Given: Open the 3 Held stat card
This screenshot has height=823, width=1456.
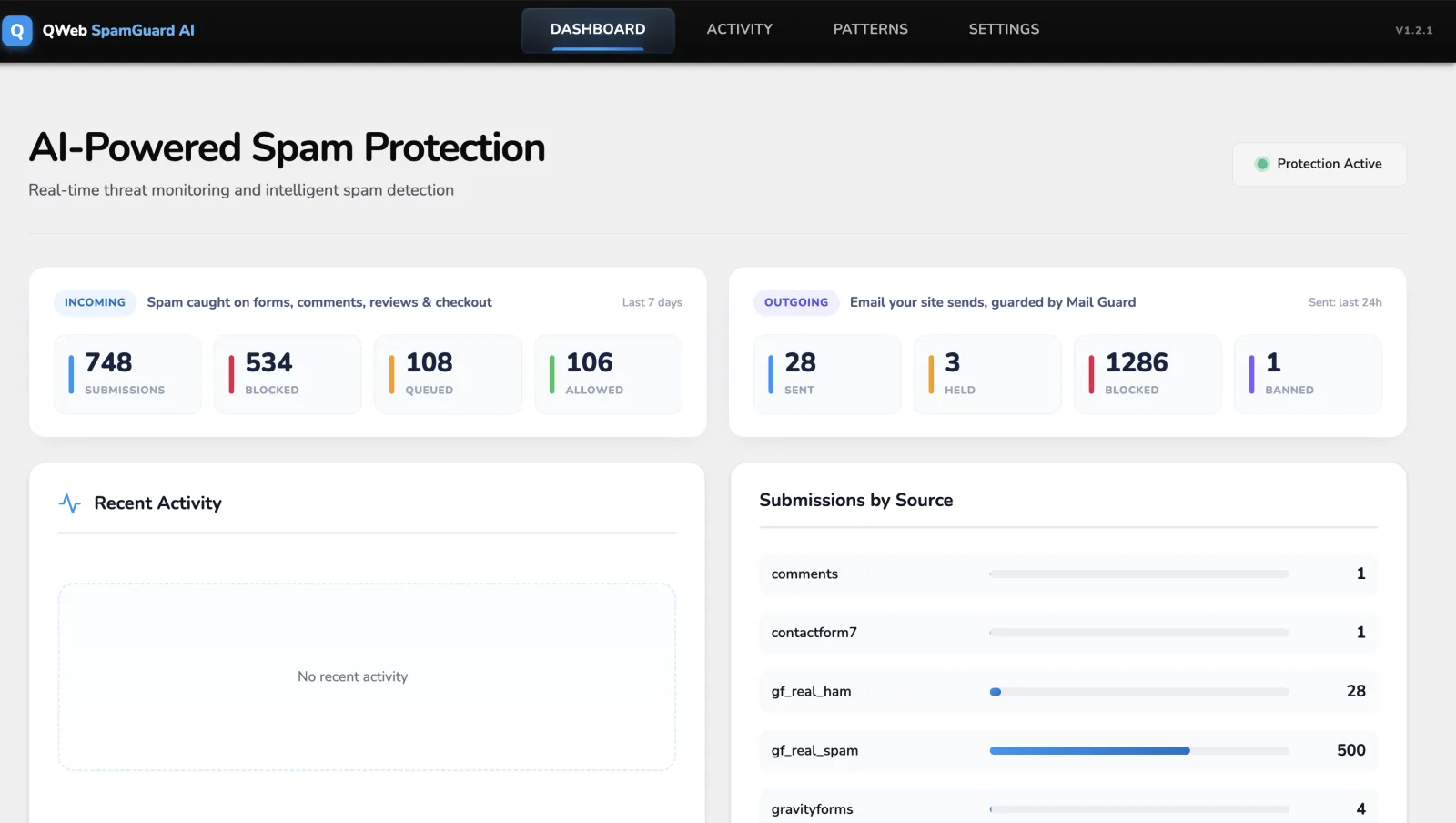Looking at the screenshot, I should click(x=987, y=374).
